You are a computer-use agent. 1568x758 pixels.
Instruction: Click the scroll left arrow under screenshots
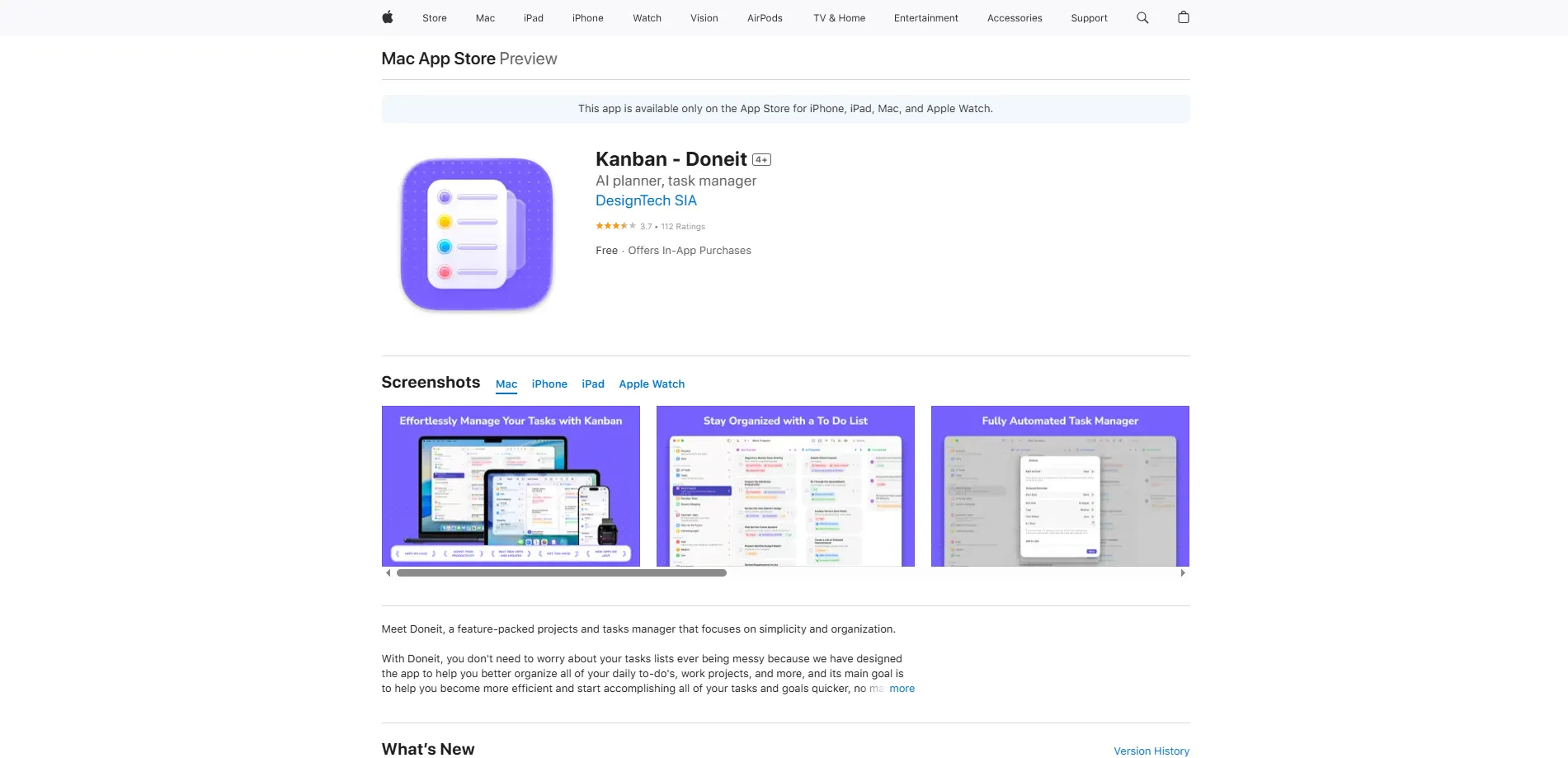point(388,573)
